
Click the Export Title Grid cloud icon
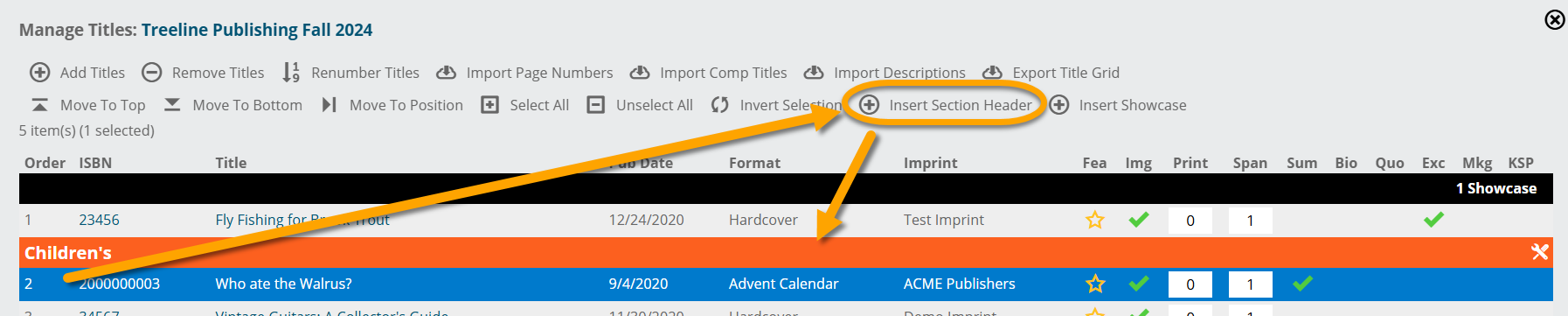[993, 73]
